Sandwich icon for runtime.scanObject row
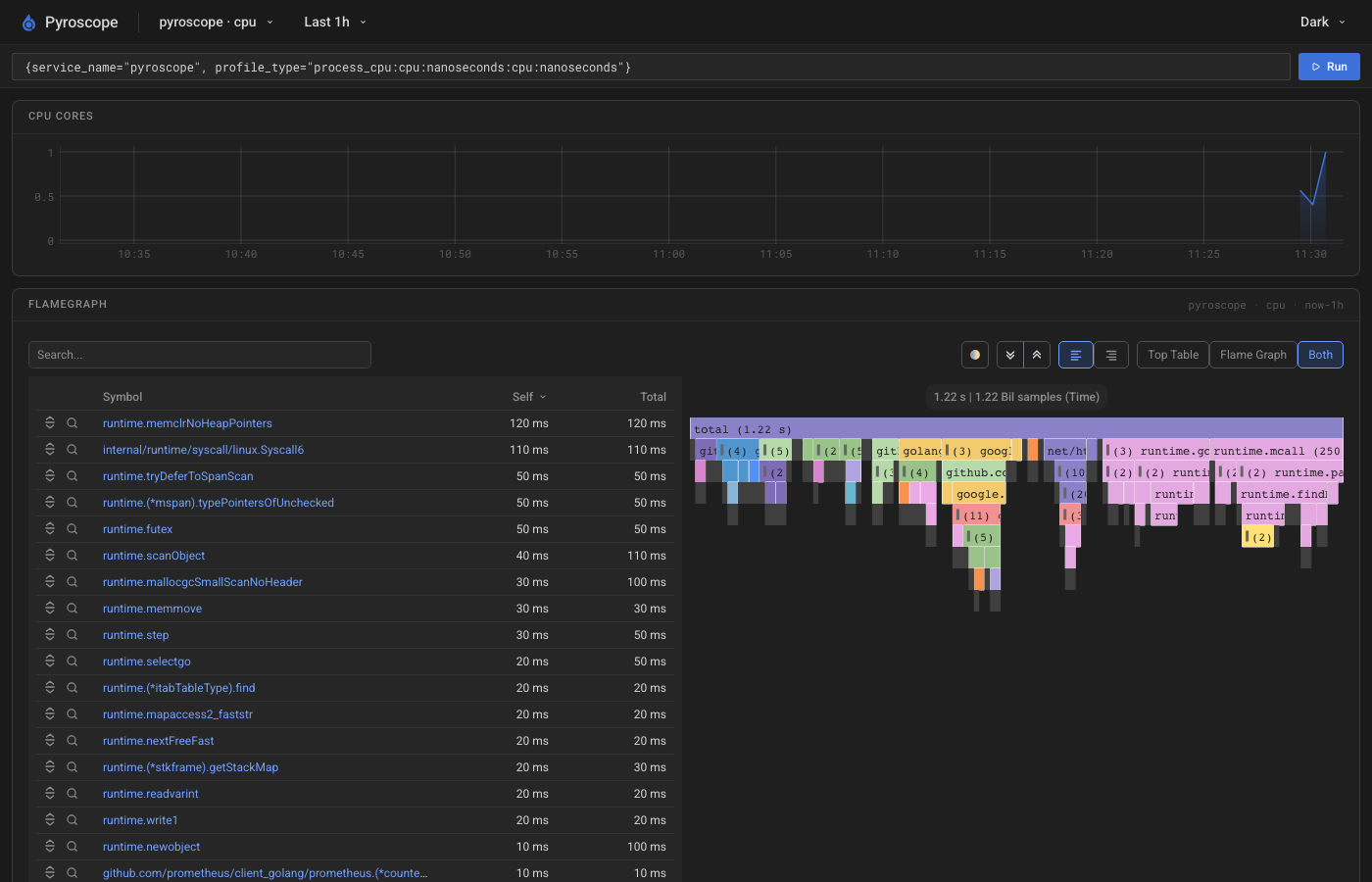The image size is (1372, 882). (x=50, y=556)
